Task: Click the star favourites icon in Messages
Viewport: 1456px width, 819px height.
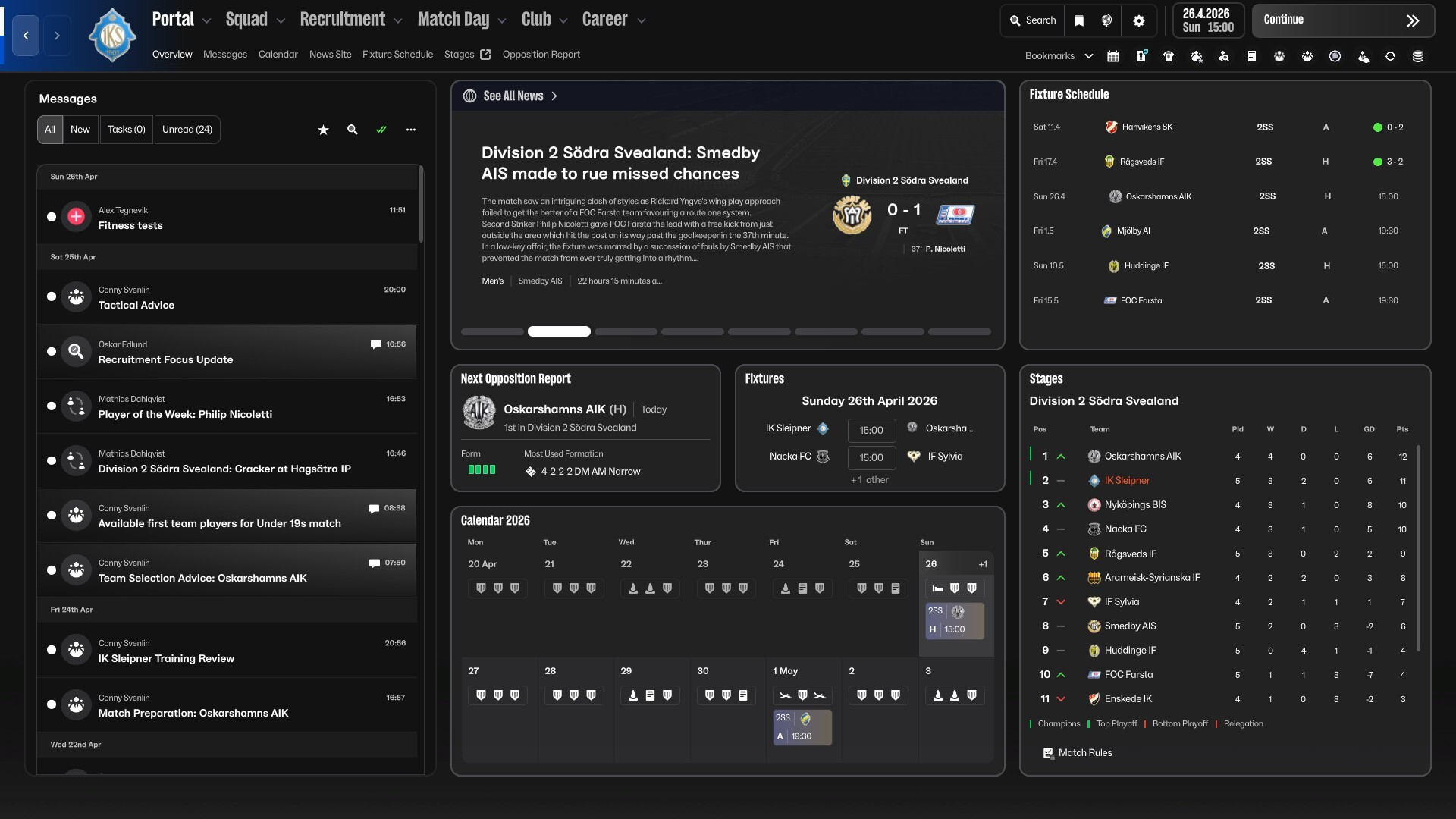Action: (x=323, y=130)
